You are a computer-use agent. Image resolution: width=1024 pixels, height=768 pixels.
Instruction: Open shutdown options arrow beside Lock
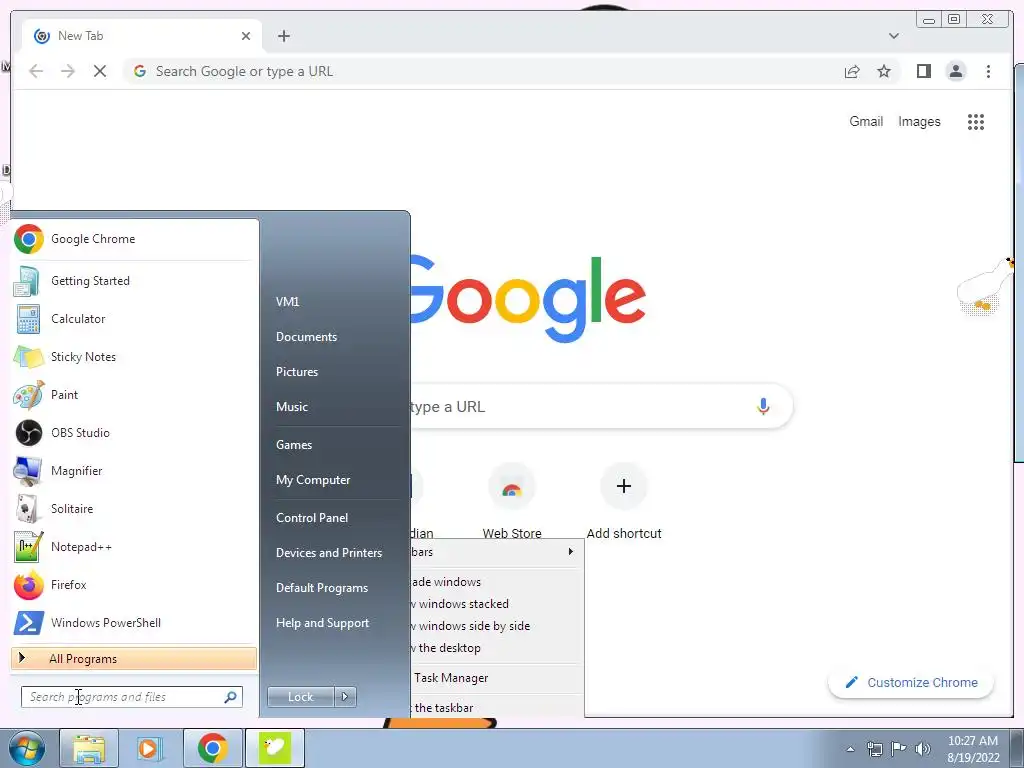pos(345,697)
